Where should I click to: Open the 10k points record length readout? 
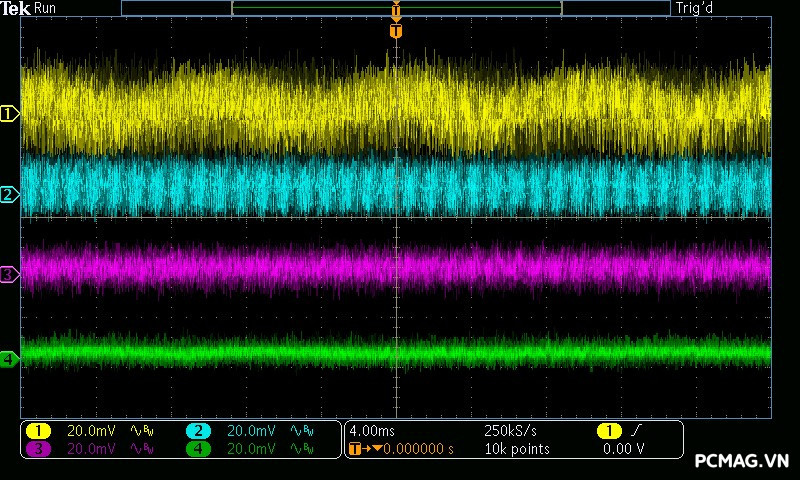516,449
